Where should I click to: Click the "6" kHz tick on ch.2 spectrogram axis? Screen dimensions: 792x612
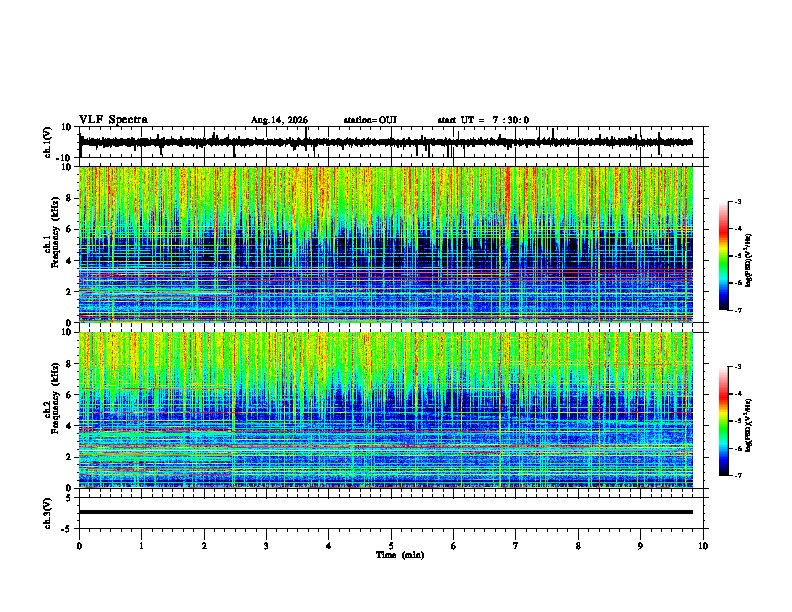[70, 395]
